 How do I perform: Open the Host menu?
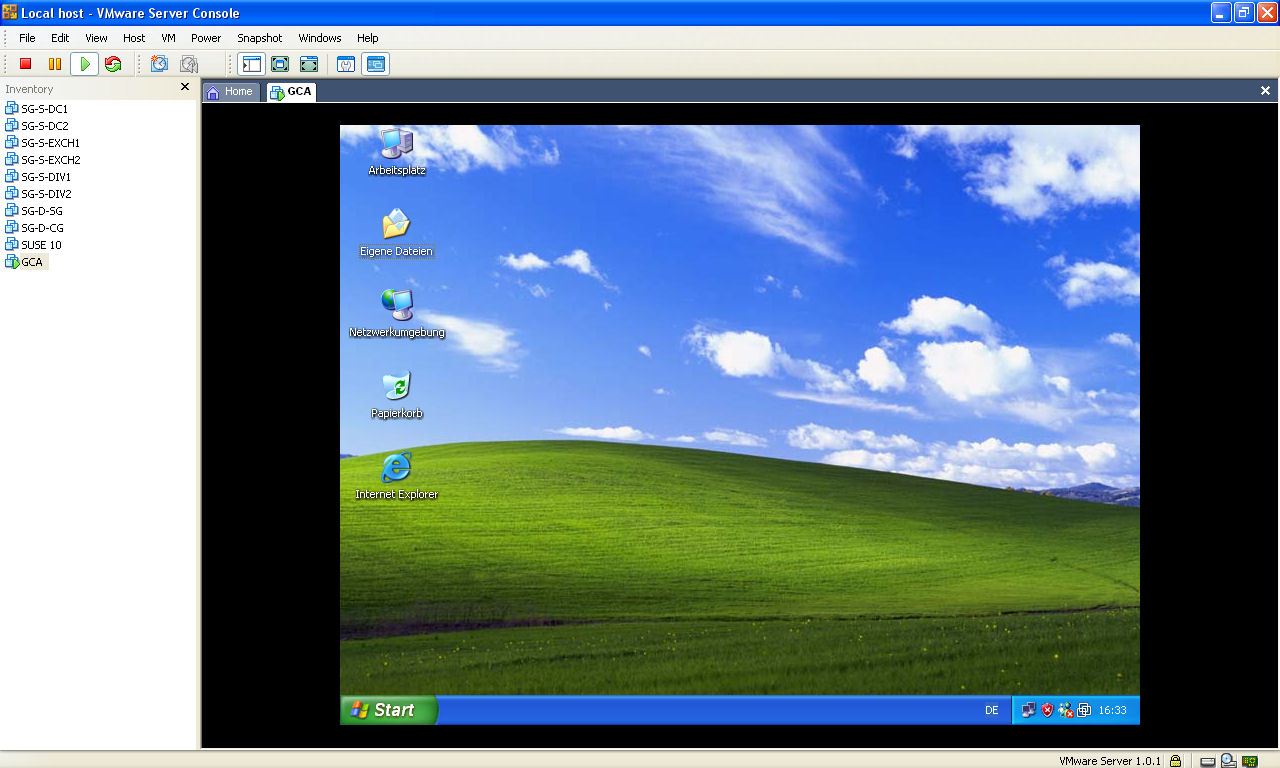[x=134, y=38]
